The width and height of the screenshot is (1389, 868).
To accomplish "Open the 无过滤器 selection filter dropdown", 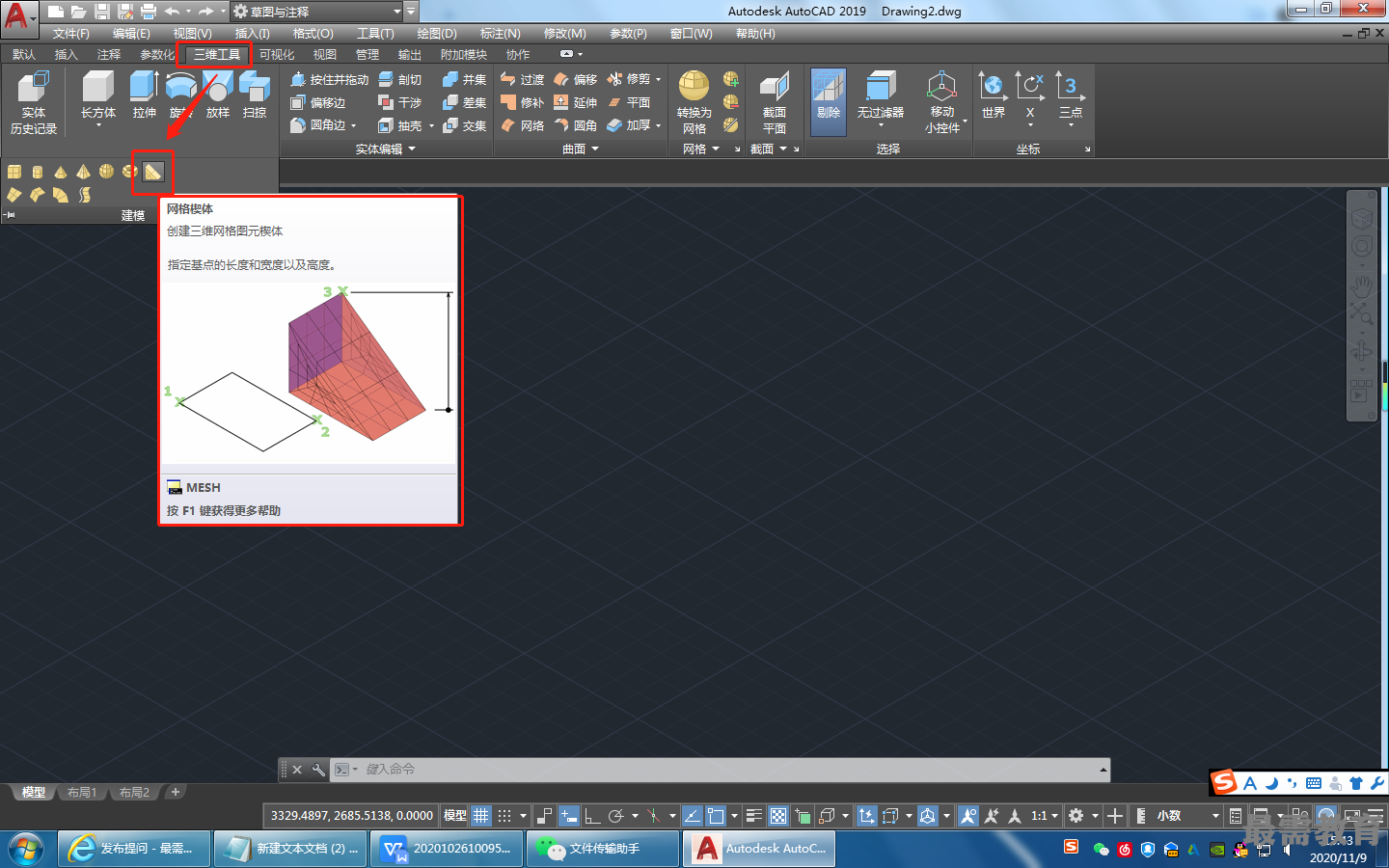I will pos(881,125).
